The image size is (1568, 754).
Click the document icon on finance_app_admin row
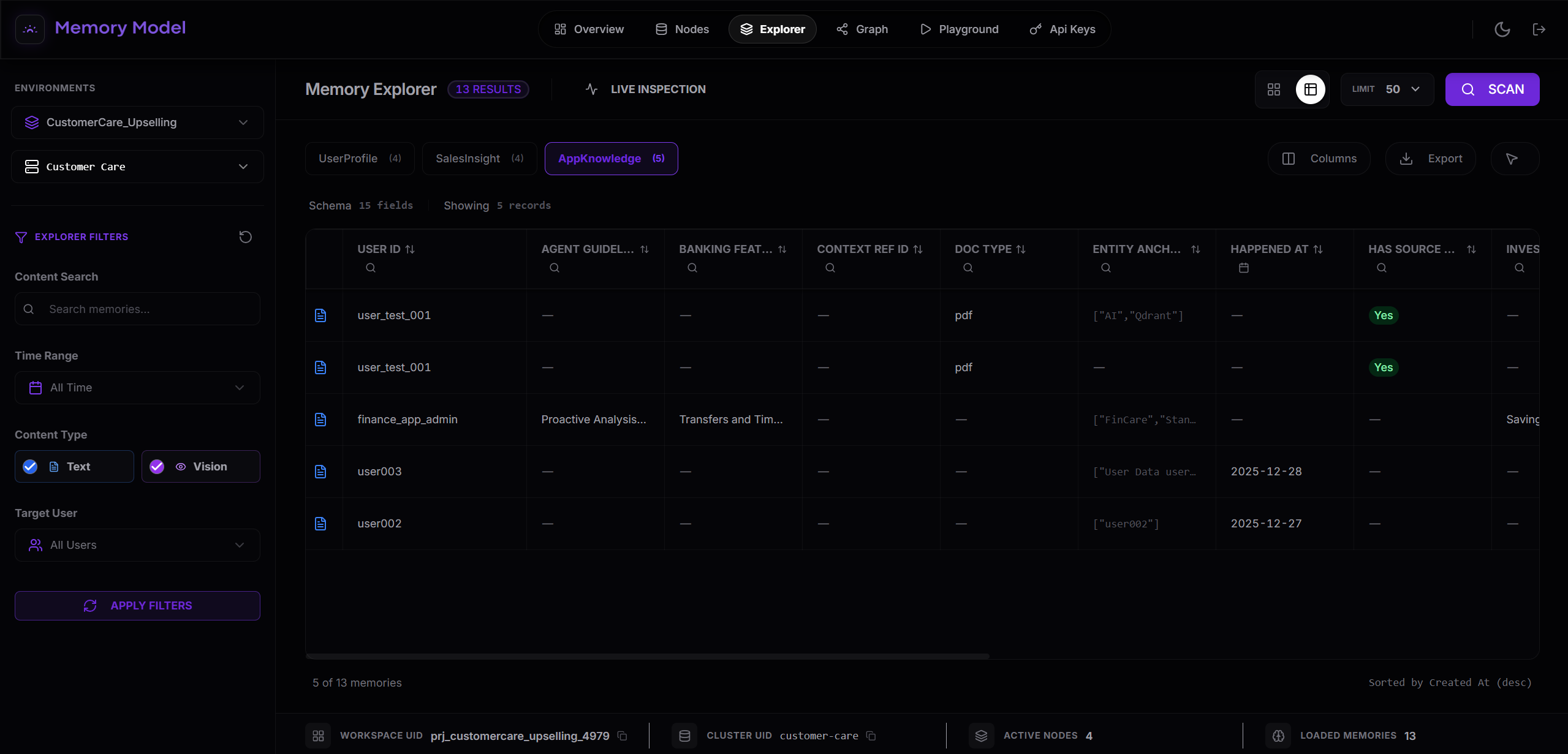coord(321,420)
